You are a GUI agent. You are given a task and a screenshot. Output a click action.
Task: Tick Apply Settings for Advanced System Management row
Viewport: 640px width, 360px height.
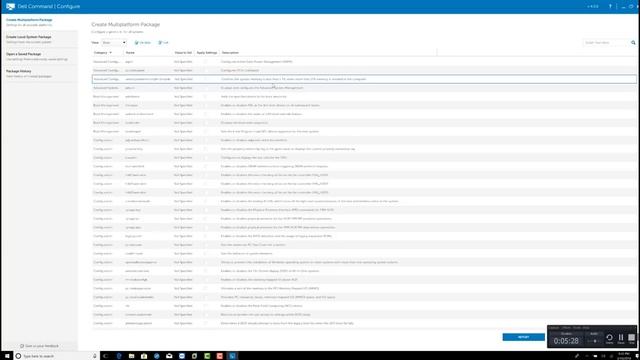[x=205, y=88]
